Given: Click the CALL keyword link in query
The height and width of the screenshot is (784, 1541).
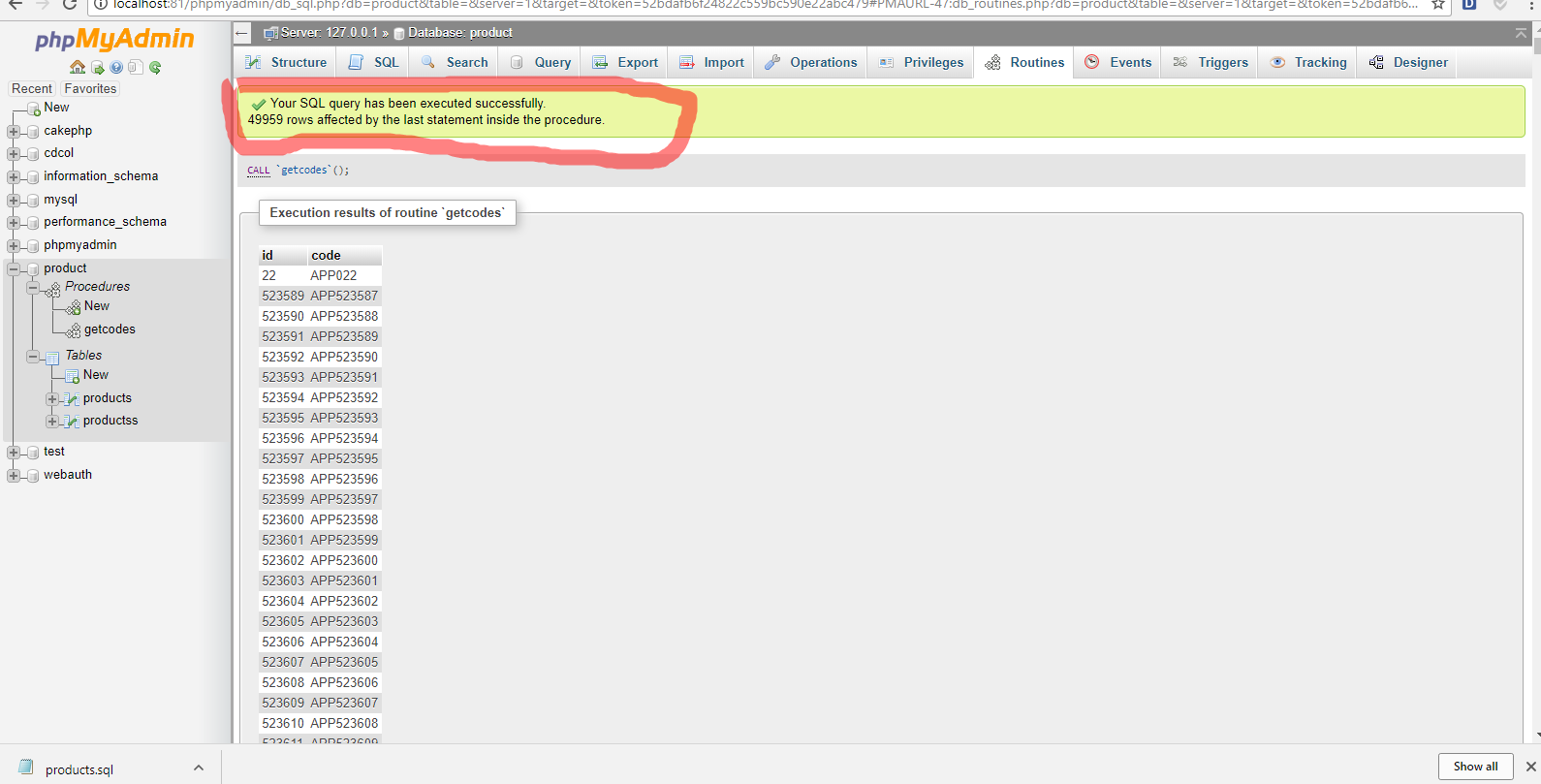Looking at the screenshot, I should tap(259, 171).
